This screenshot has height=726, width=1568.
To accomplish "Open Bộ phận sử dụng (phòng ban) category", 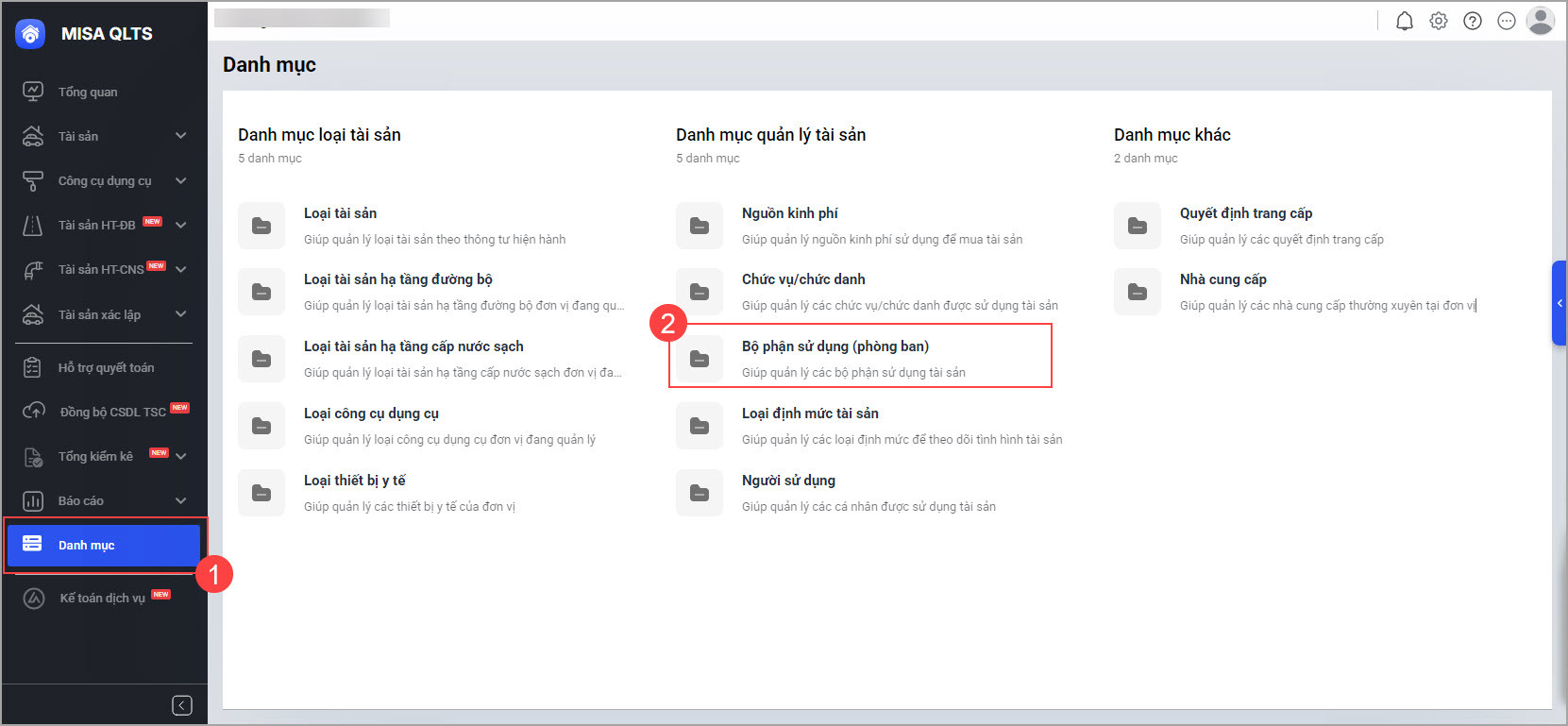I will [x=835, y=346].
